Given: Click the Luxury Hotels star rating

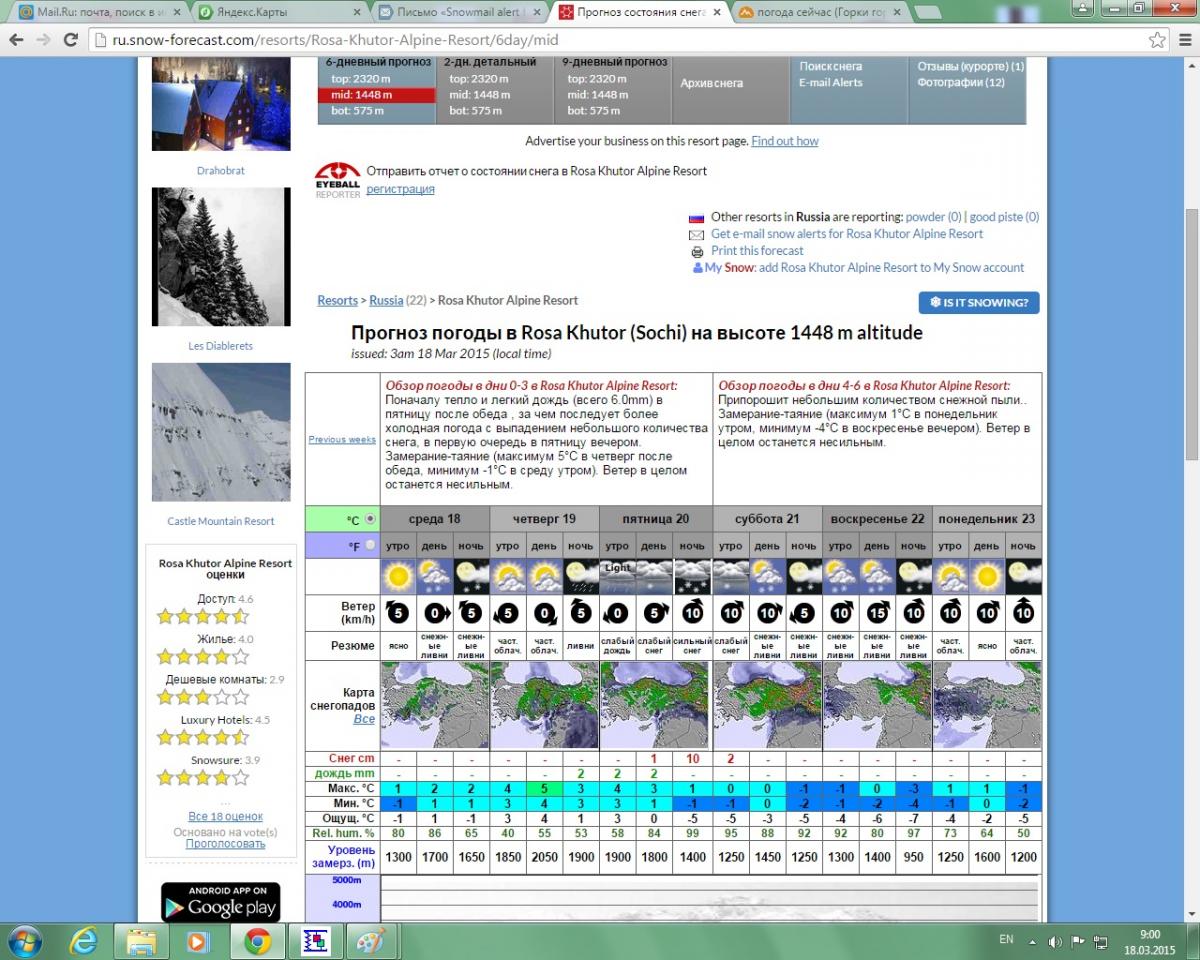Looking at the screenshot, I should tap(202, 738).
